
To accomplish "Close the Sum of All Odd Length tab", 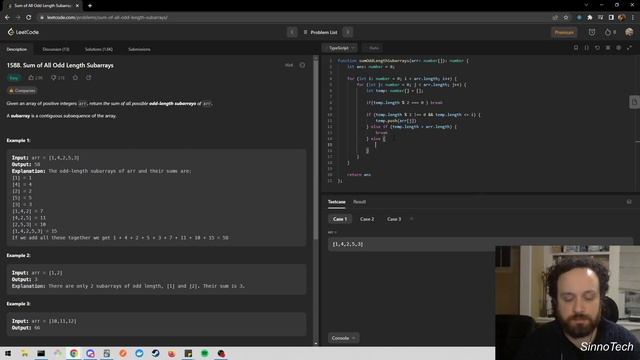I will [x=78, y=6].
